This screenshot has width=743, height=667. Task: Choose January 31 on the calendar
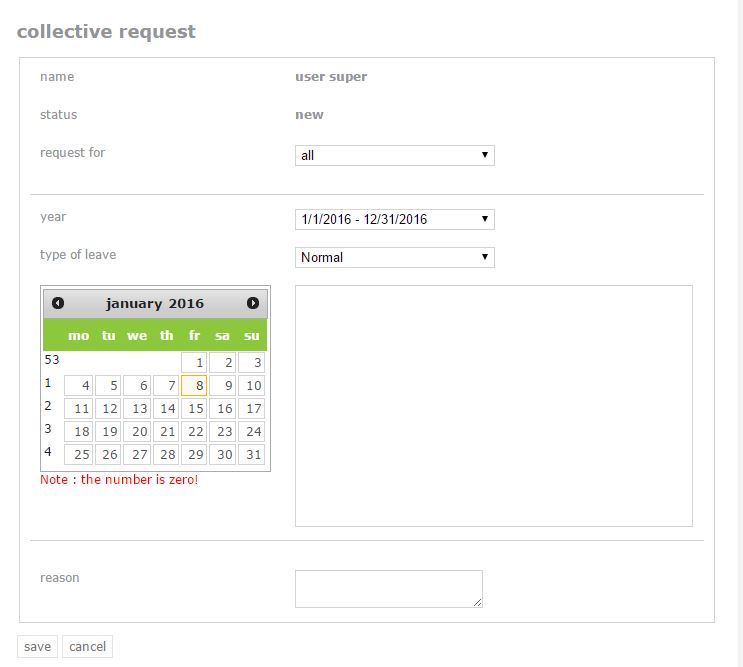(251, 454)
